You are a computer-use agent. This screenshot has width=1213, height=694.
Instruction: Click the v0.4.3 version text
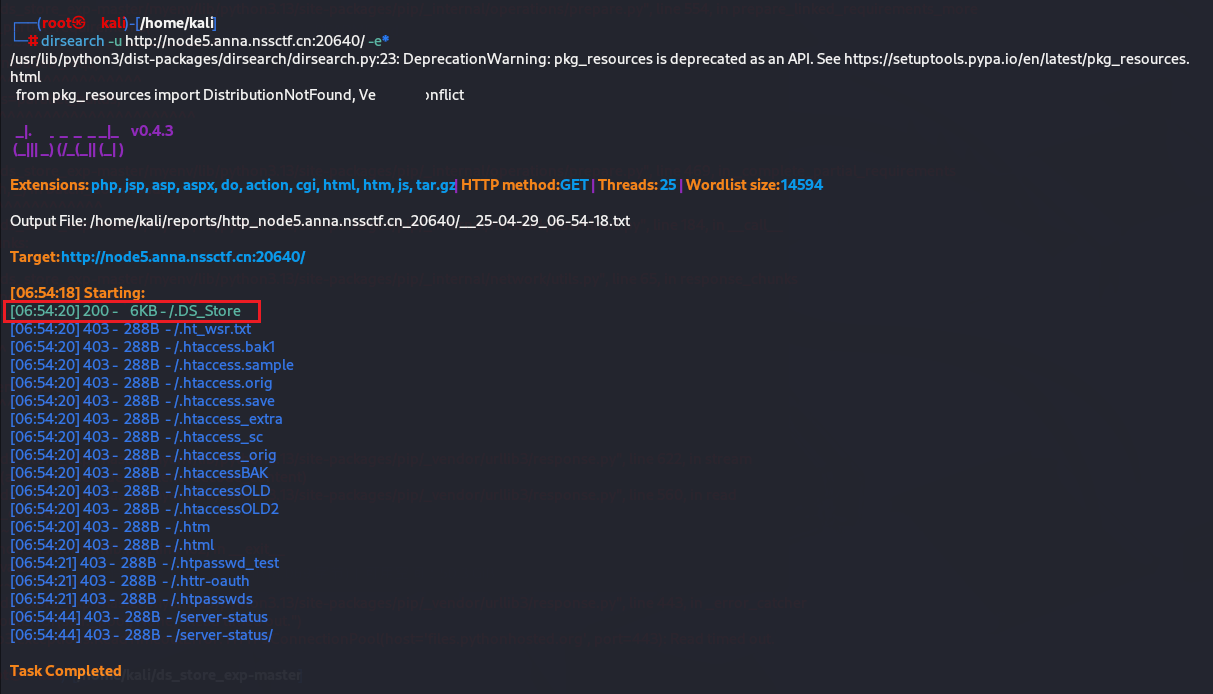(x=152, y=131)
